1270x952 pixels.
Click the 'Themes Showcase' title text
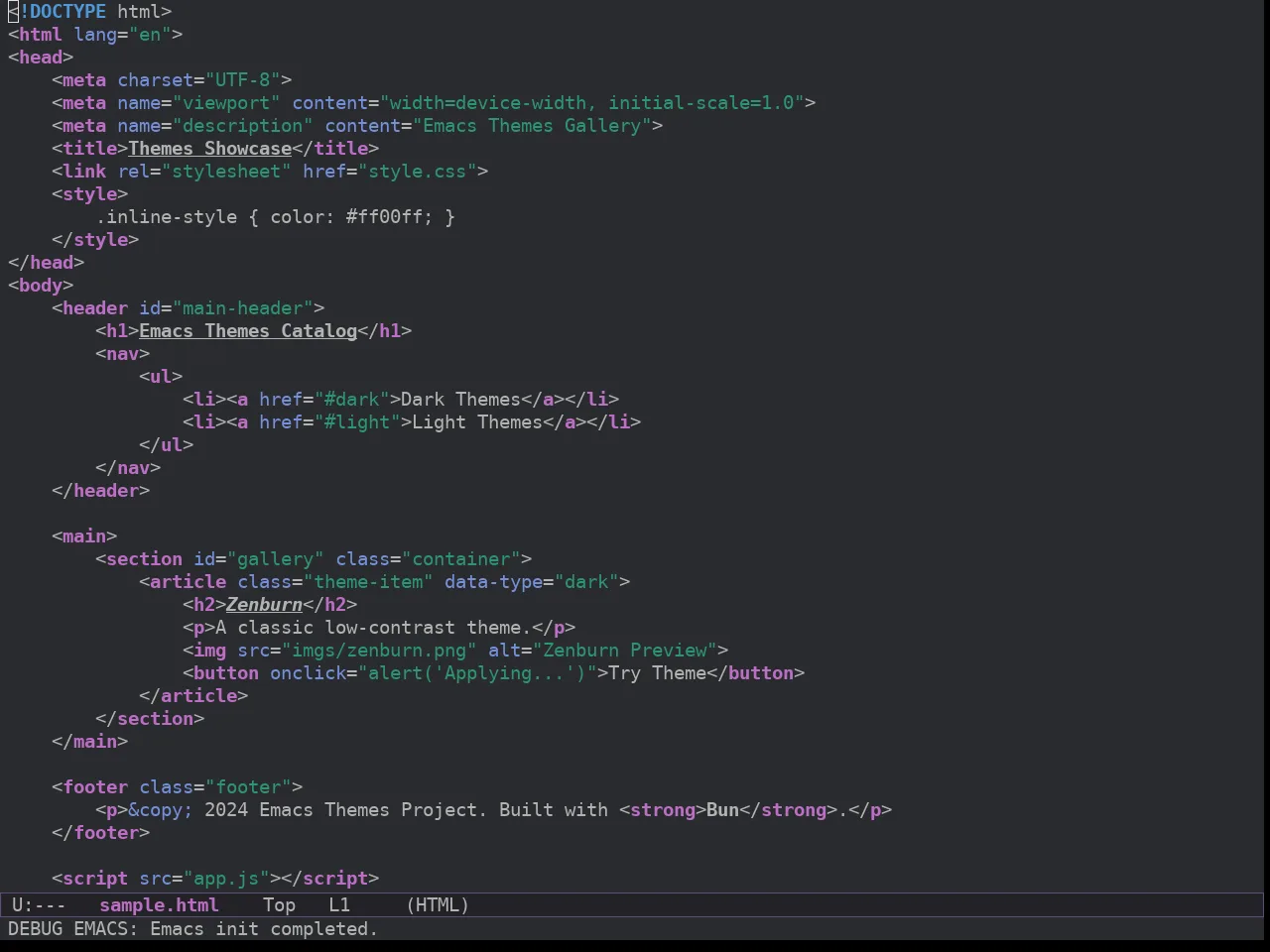point(210,149)
